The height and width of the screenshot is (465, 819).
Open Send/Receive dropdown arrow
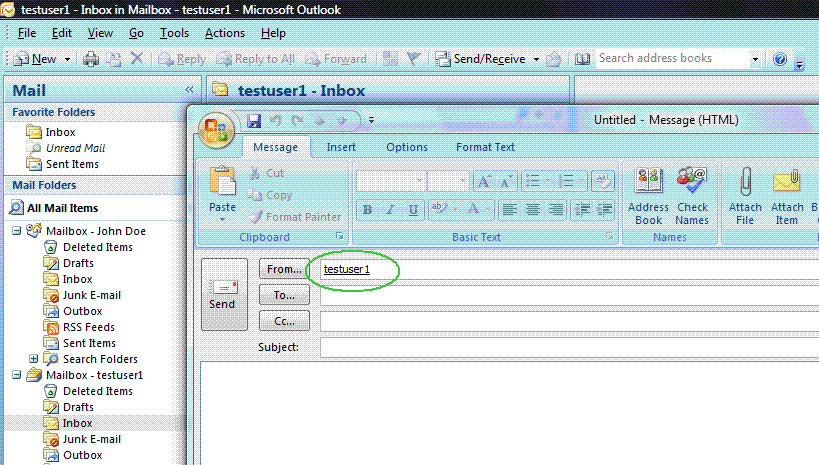536,60
